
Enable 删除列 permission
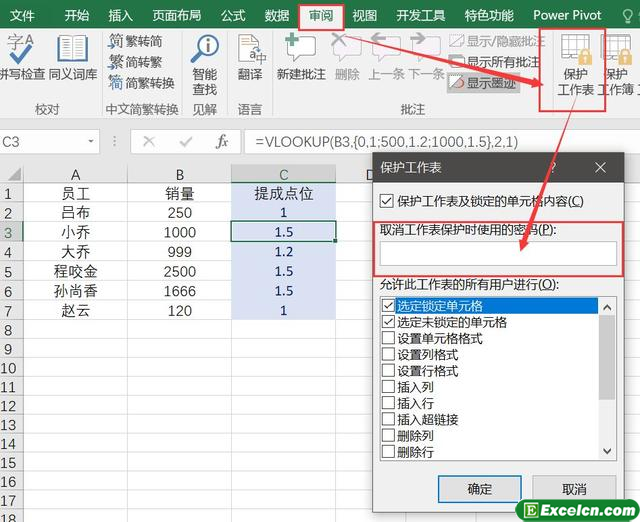(x=388, y=435)
